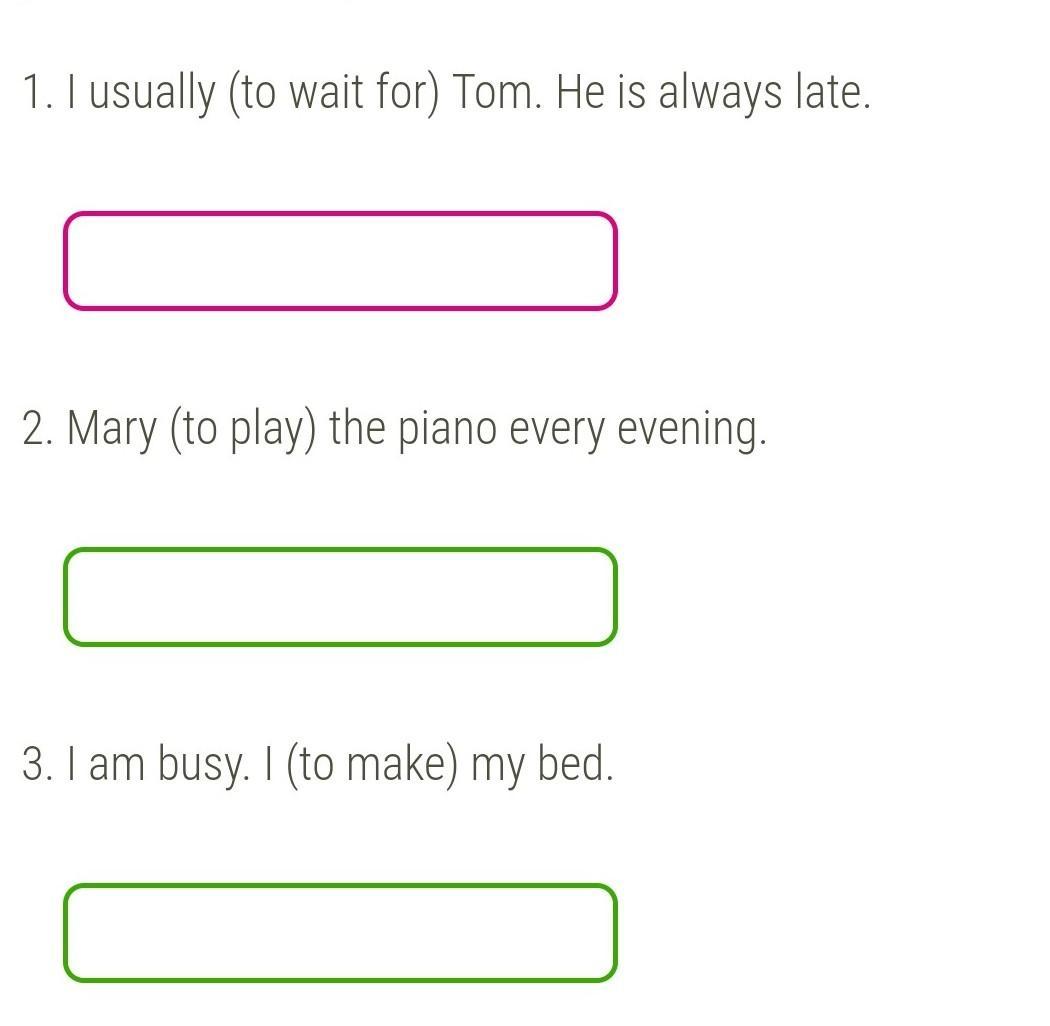This screenshot has height=1026, width=1050.
Task: Click the '(to wait for)' verb prompt
Action: 334,95
